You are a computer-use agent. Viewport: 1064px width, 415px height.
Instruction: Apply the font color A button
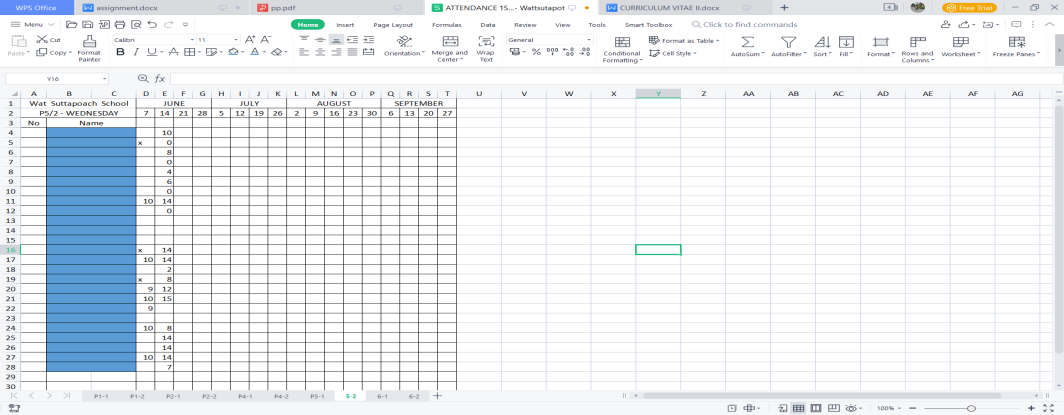[x=254, y=52]
